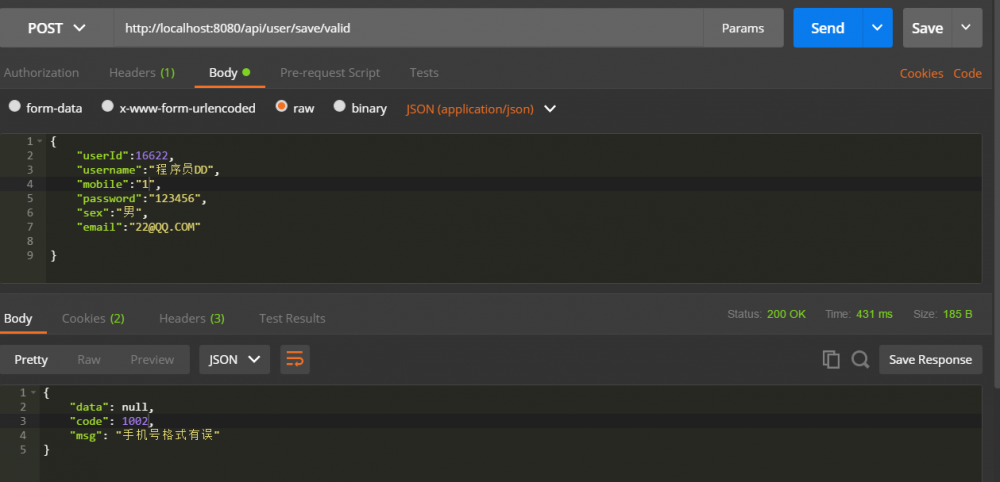Select the binary body radio button
1000x482 pixels.
[x=340, y=107]
